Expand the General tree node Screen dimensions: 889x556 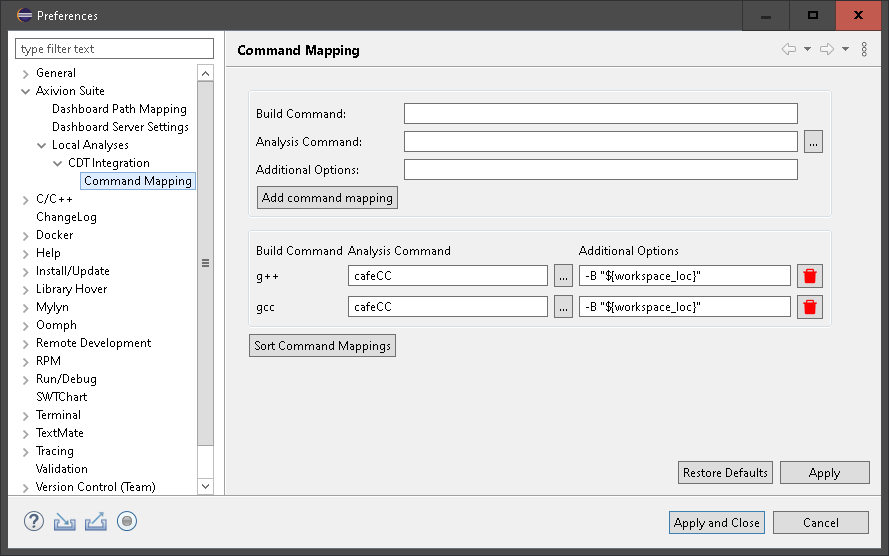click(x=26, y=74)
